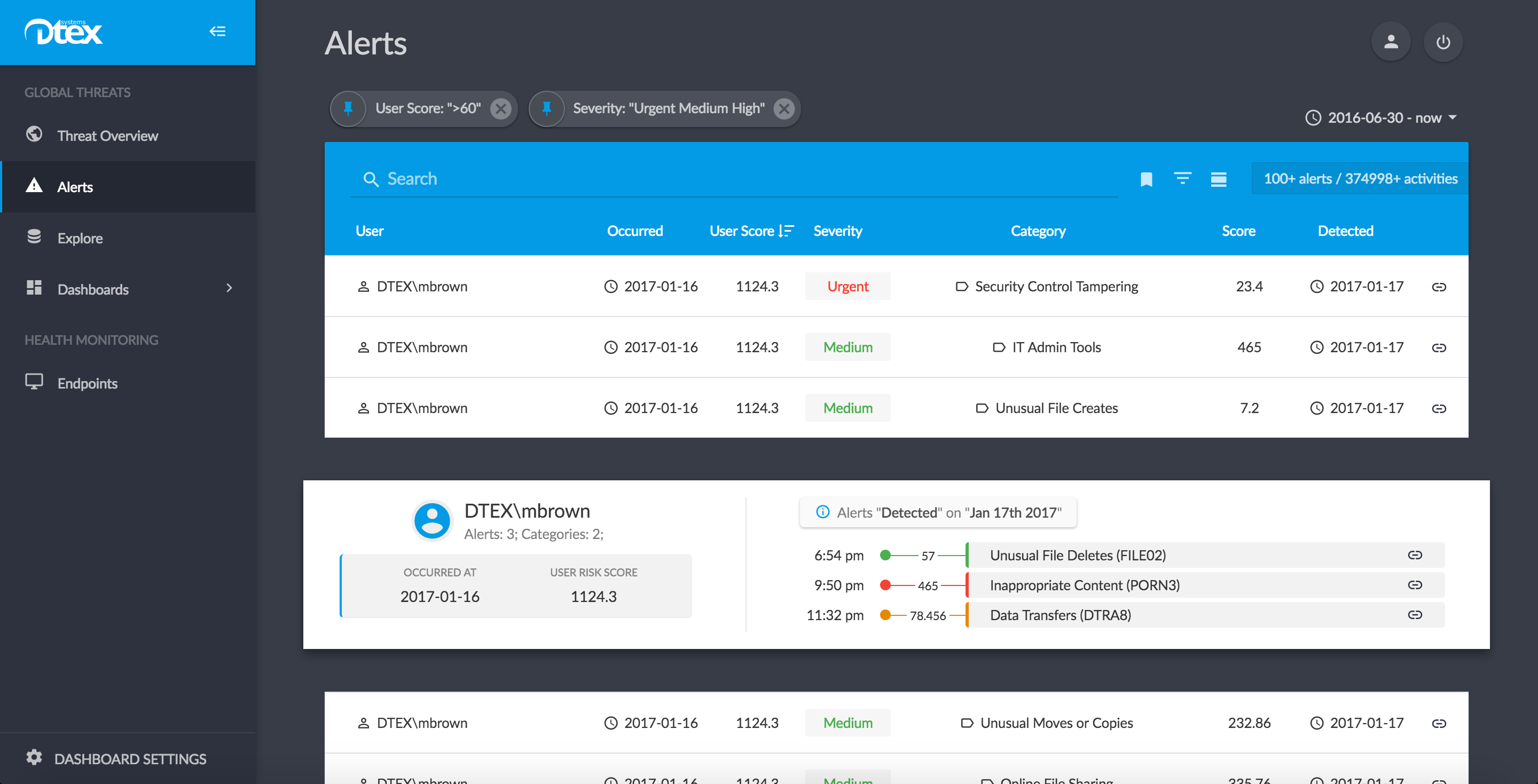Screen dimensions: 1538x784
Task: Click user icon in Security Control Tampering row
Action: pyautogui.click(x=363, y=287)
